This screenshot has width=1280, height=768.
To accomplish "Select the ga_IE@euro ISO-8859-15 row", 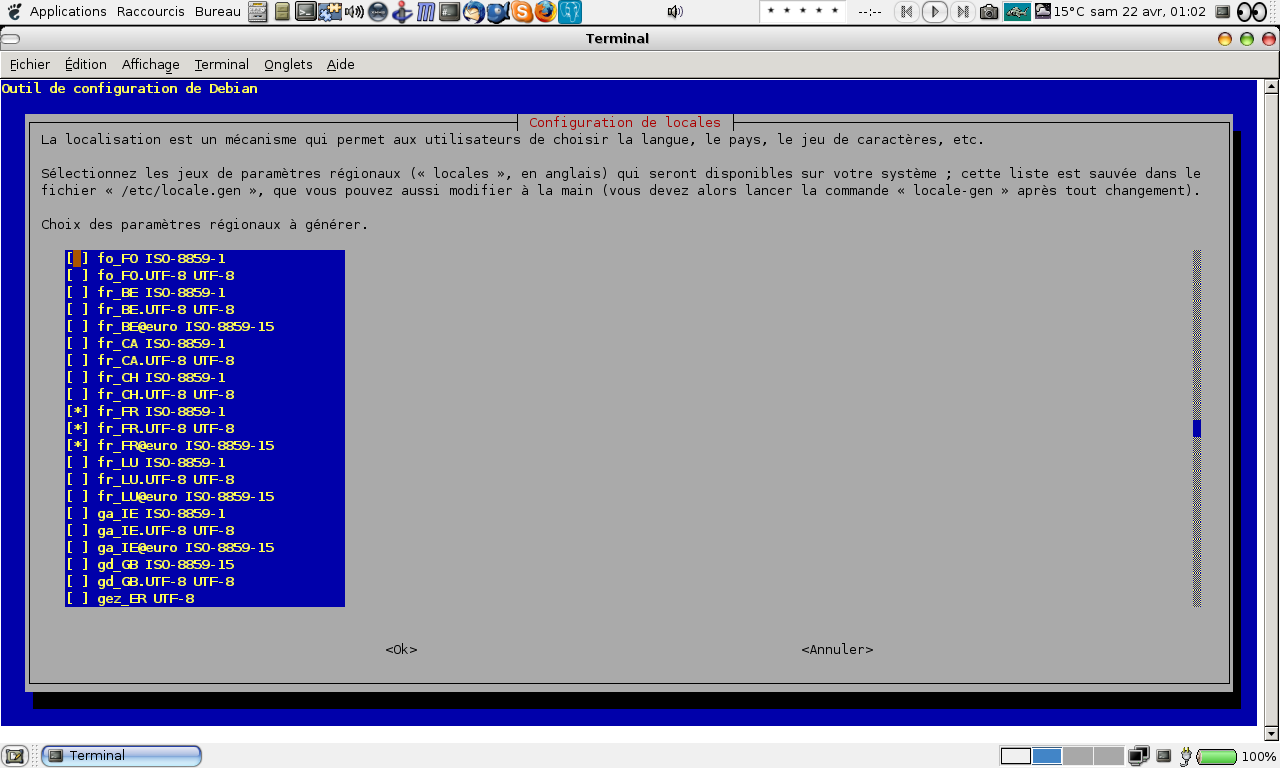I will click(205, 548).
